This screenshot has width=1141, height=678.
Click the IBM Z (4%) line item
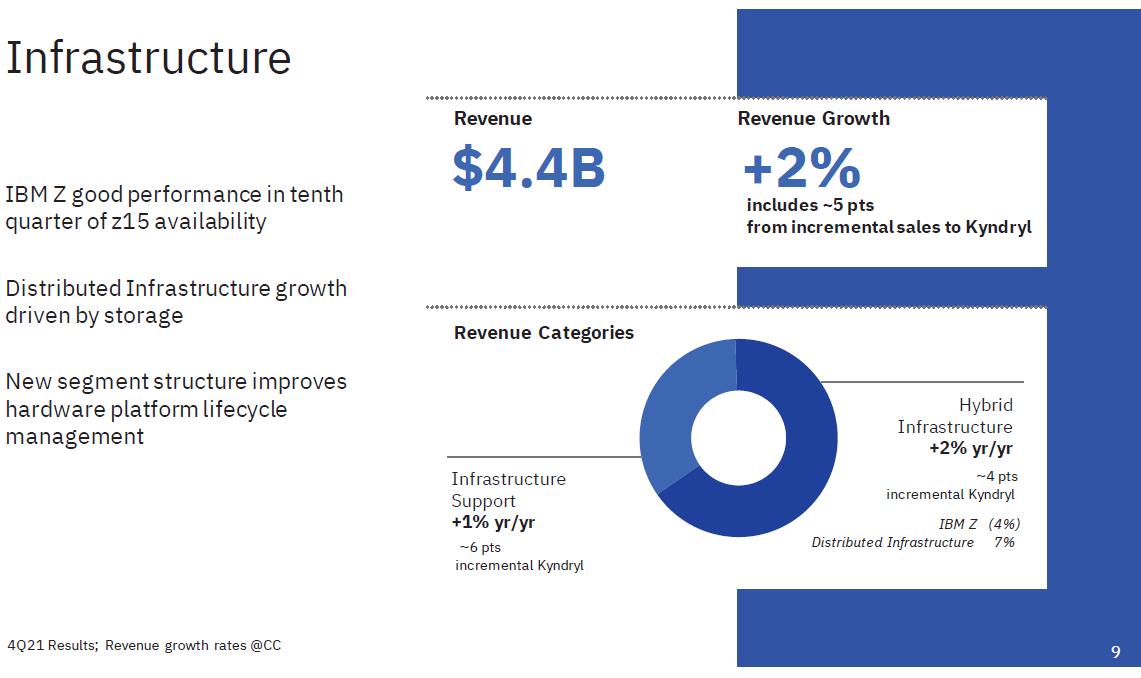[979, 524]
